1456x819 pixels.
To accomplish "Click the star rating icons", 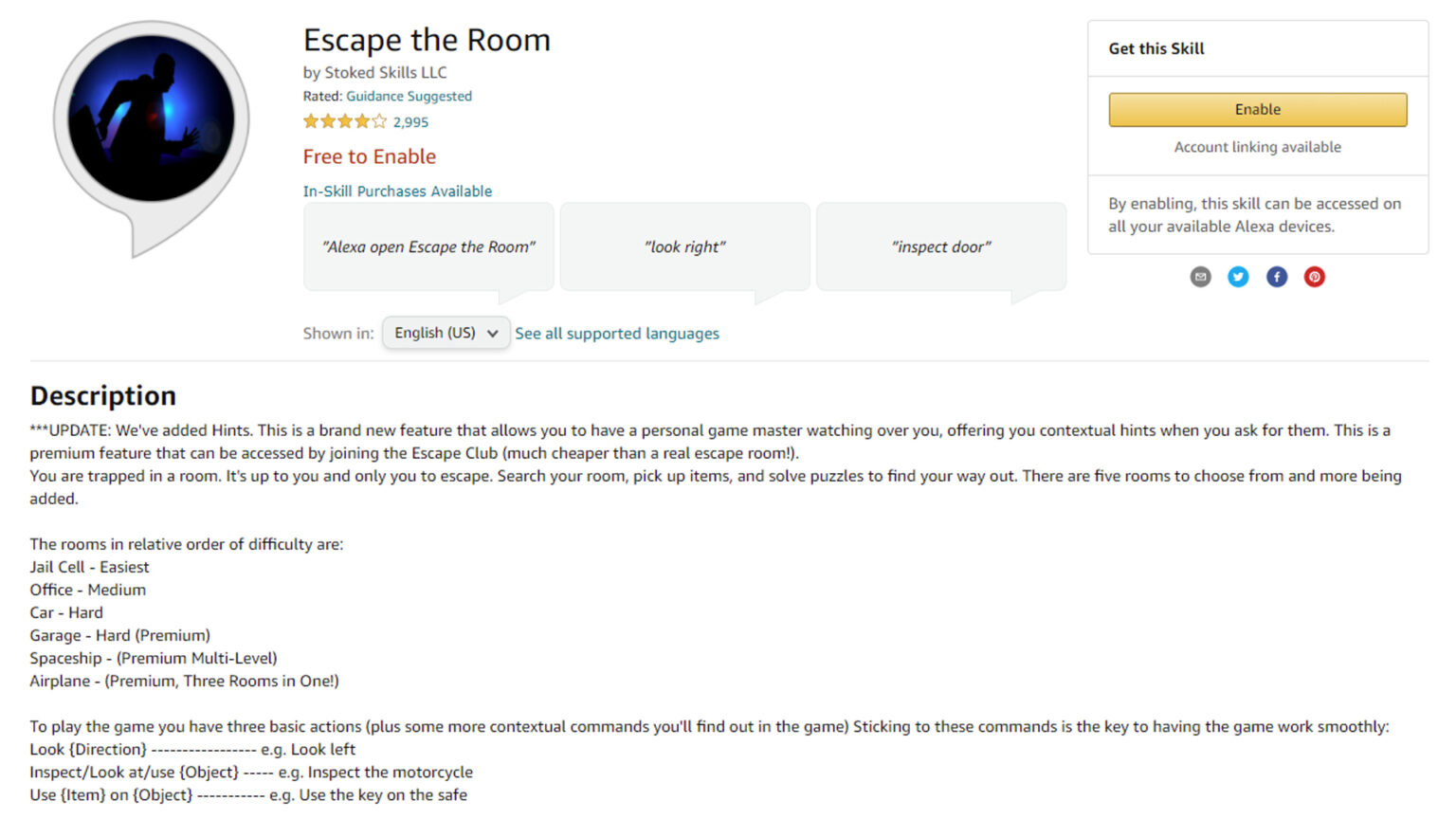I will [345, 121].
